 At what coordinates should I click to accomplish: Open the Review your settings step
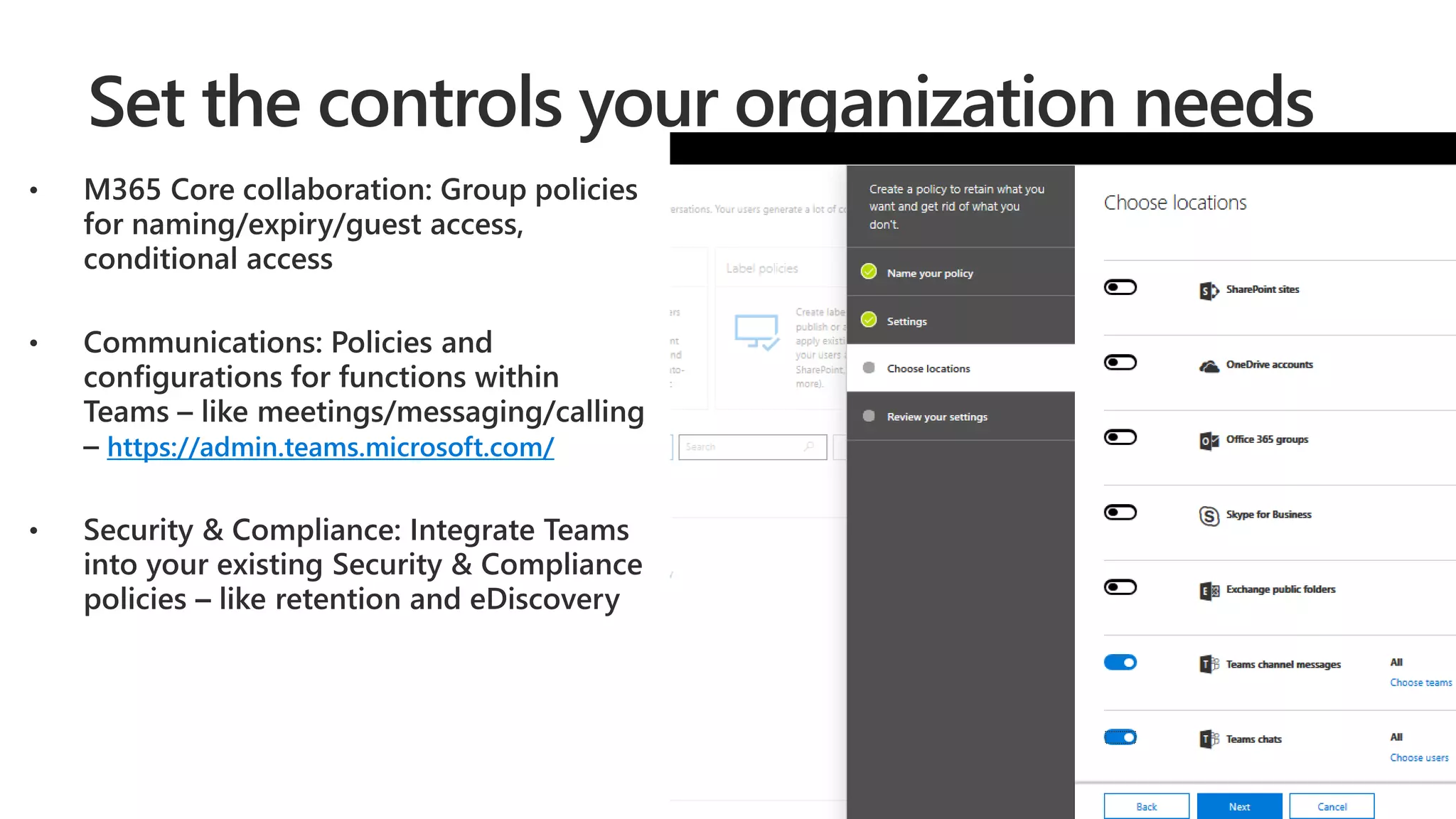pyautogui.click(x=960, y=417)
